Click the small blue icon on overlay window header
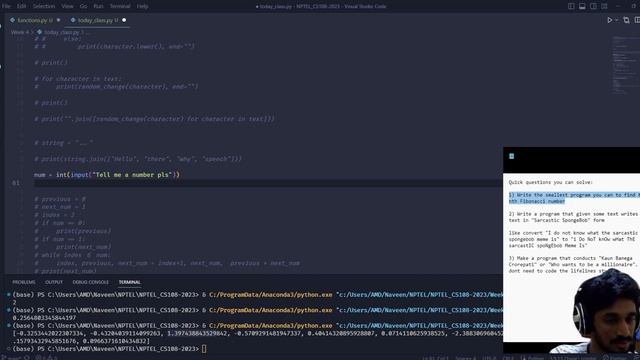 click(x=511, y=156)
